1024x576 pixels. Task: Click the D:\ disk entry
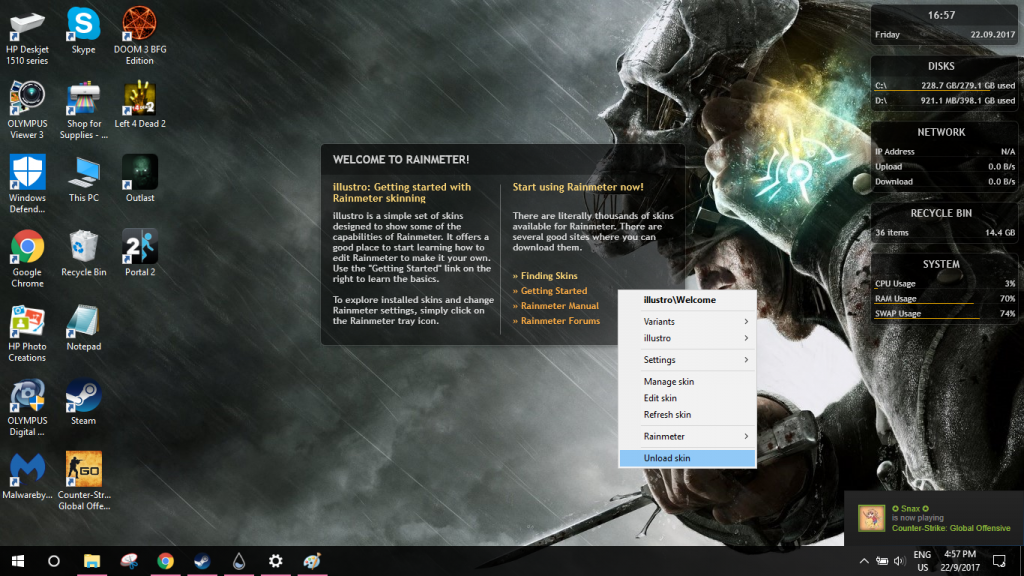pyautogui.click(x=944, y=101)
